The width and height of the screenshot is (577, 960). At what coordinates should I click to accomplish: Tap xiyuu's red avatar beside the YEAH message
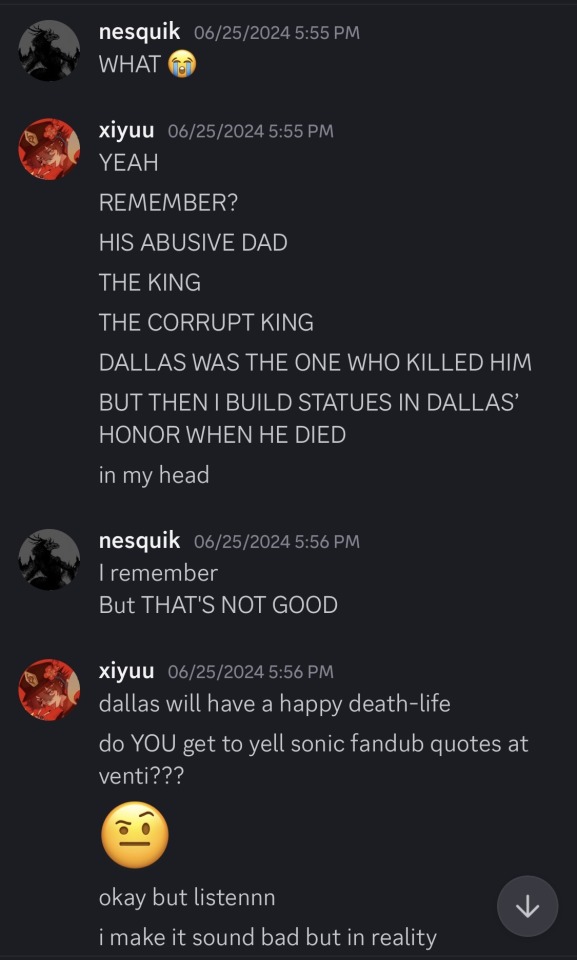point(49,149)
